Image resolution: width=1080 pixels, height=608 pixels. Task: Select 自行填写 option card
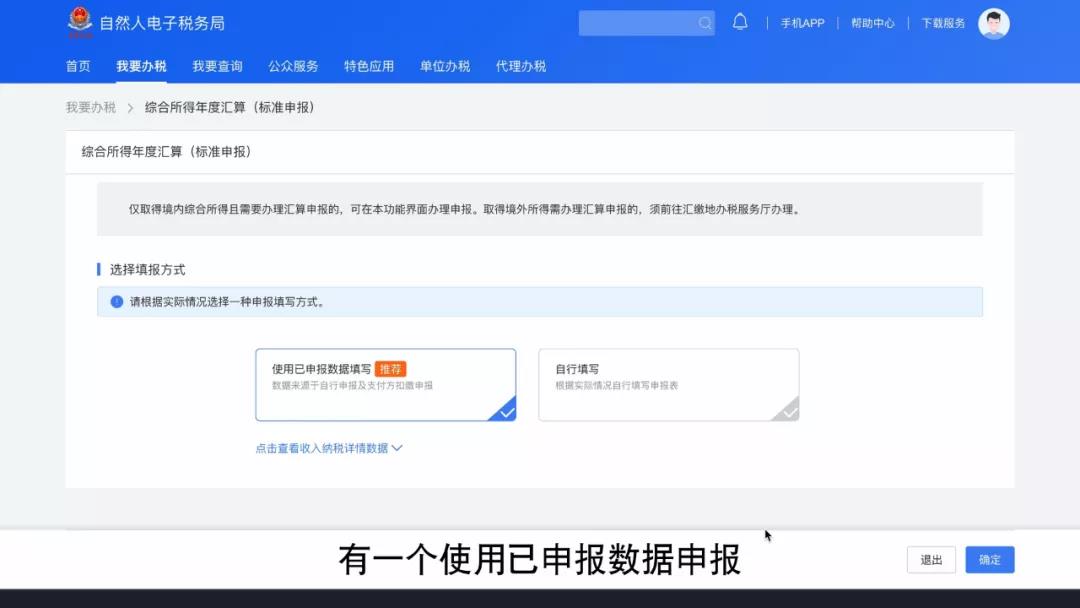(668, 384)
